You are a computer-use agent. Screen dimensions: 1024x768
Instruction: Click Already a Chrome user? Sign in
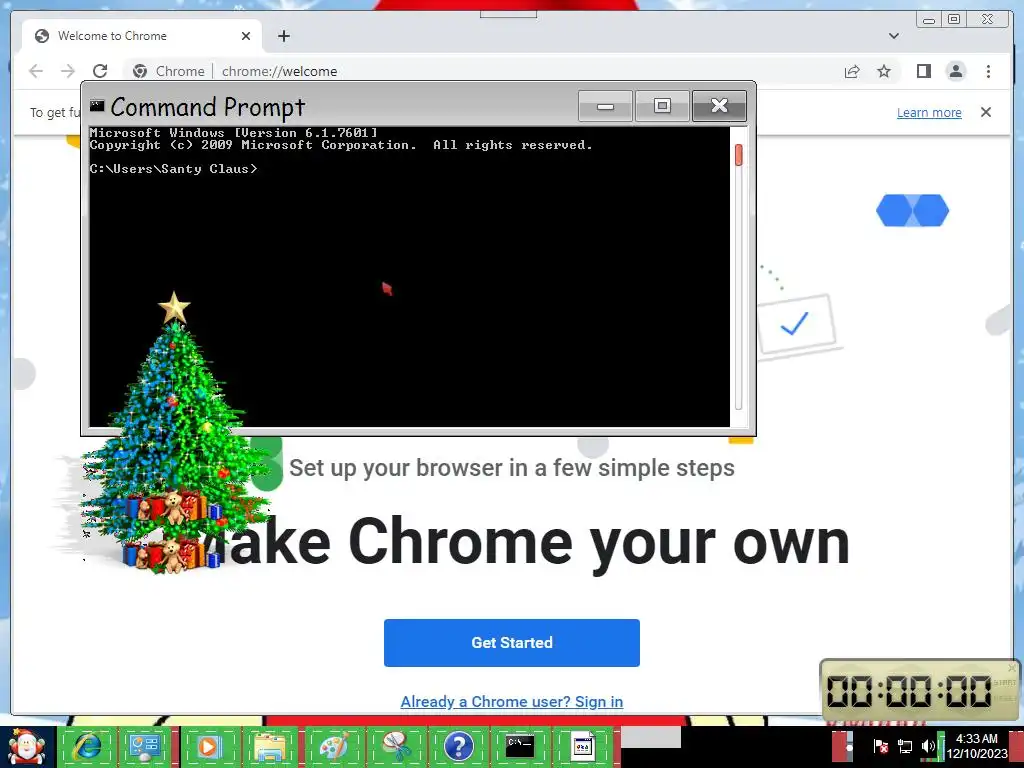pyautogui.click(x=511, y=701)
